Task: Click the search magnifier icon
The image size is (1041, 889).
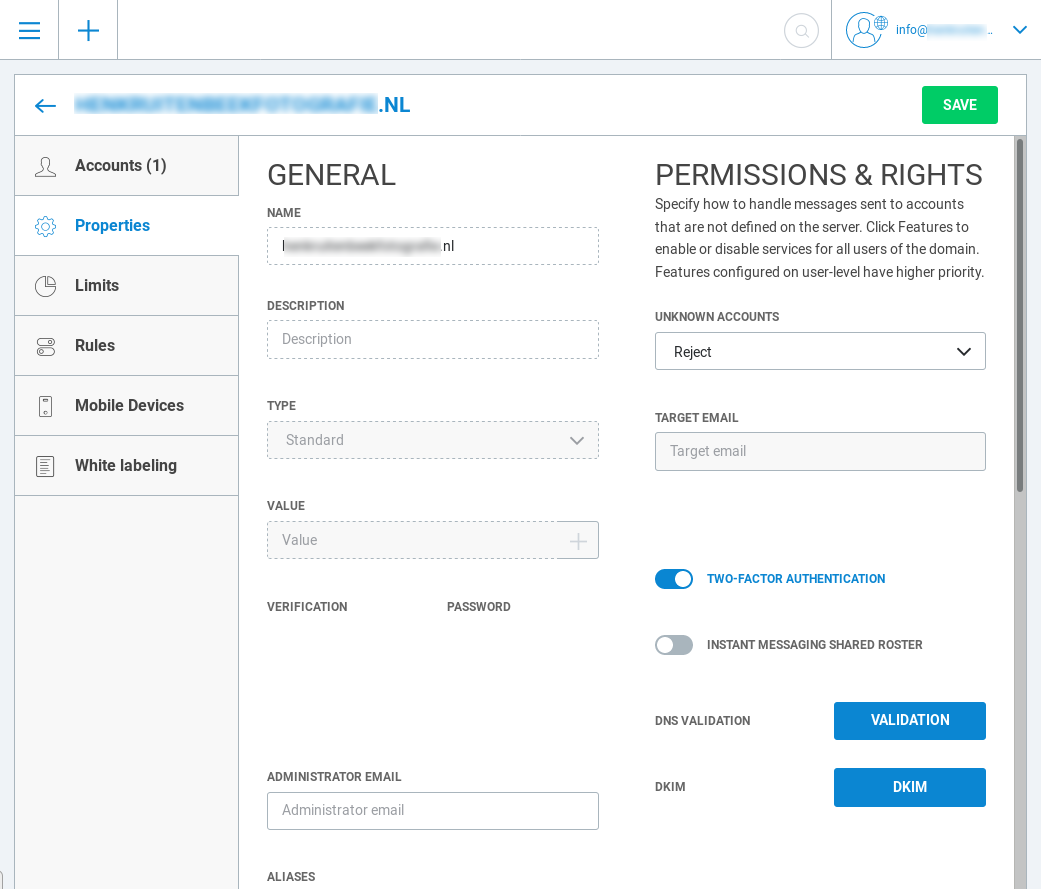Action: [x=801, y=31]
